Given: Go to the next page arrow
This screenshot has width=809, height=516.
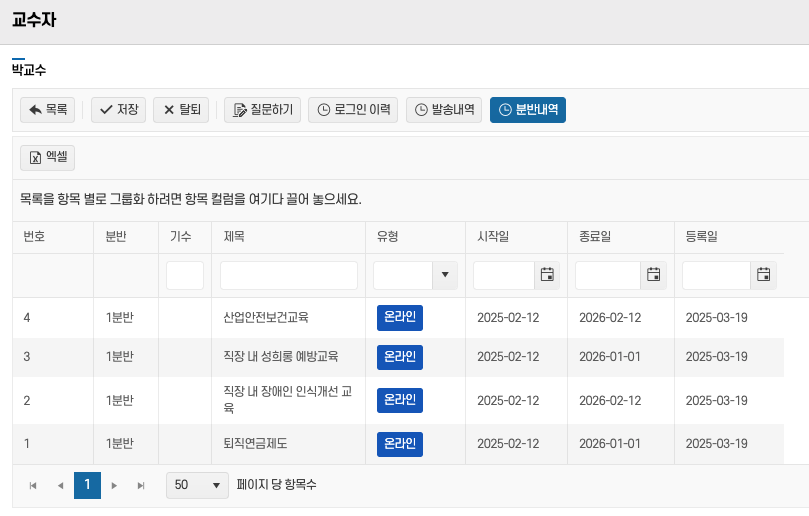Looking at the screenshot, I should tap(114, 485).
